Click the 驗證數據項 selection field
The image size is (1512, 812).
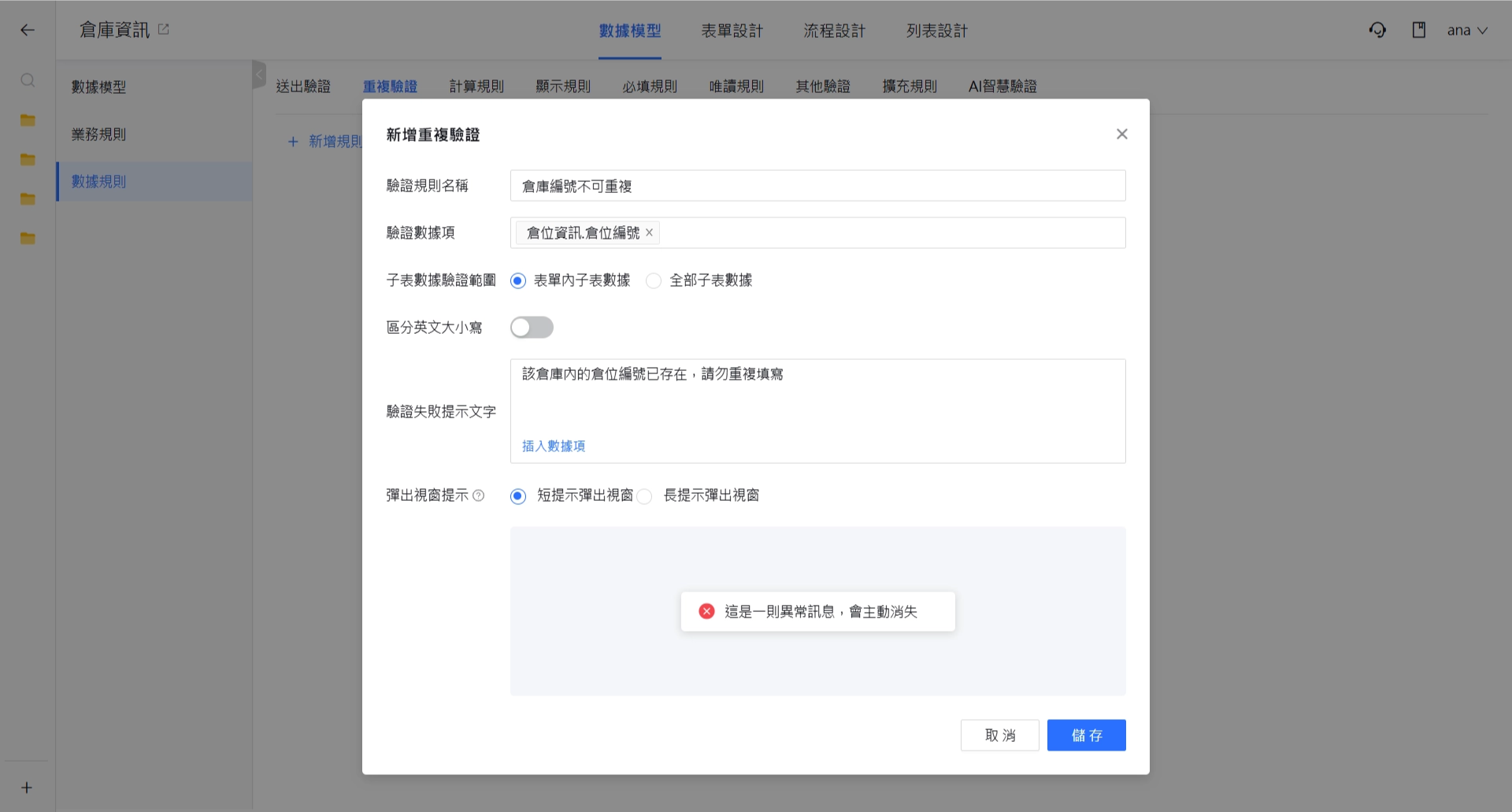tap(818, 232)
